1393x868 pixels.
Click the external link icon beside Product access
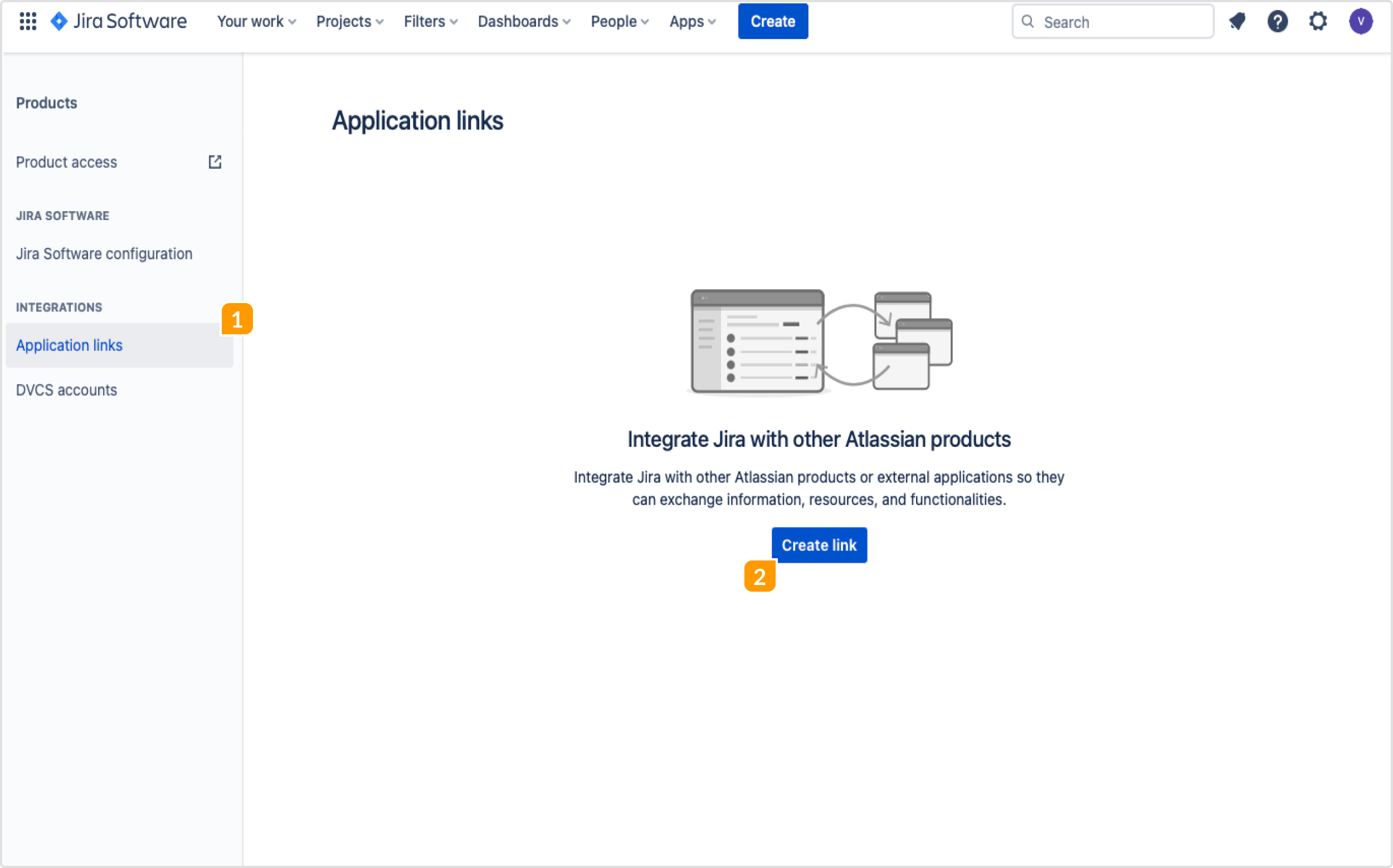214,162
